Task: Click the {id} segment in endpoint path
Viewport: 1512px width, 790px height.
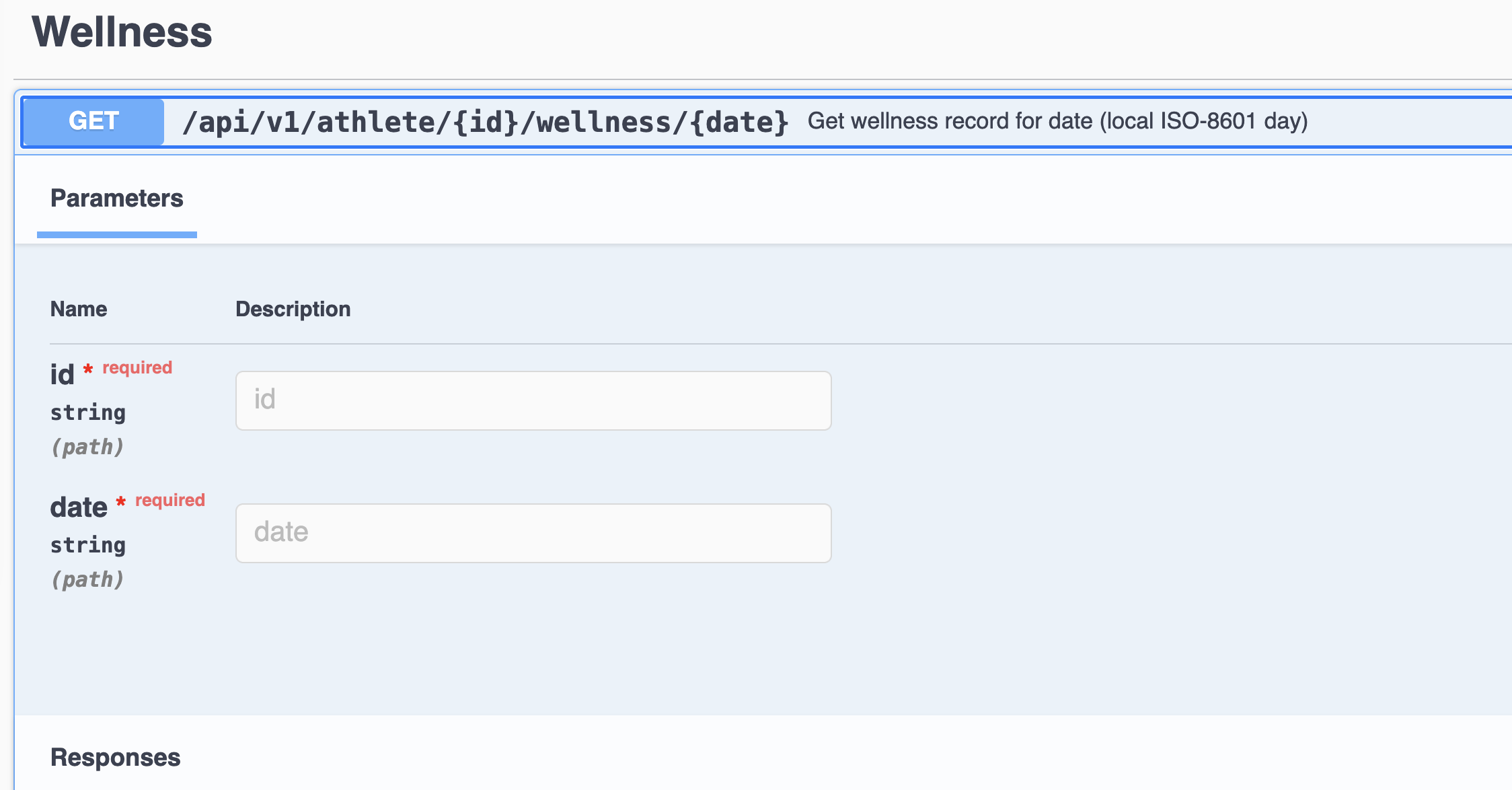Action: pos(486,122)
